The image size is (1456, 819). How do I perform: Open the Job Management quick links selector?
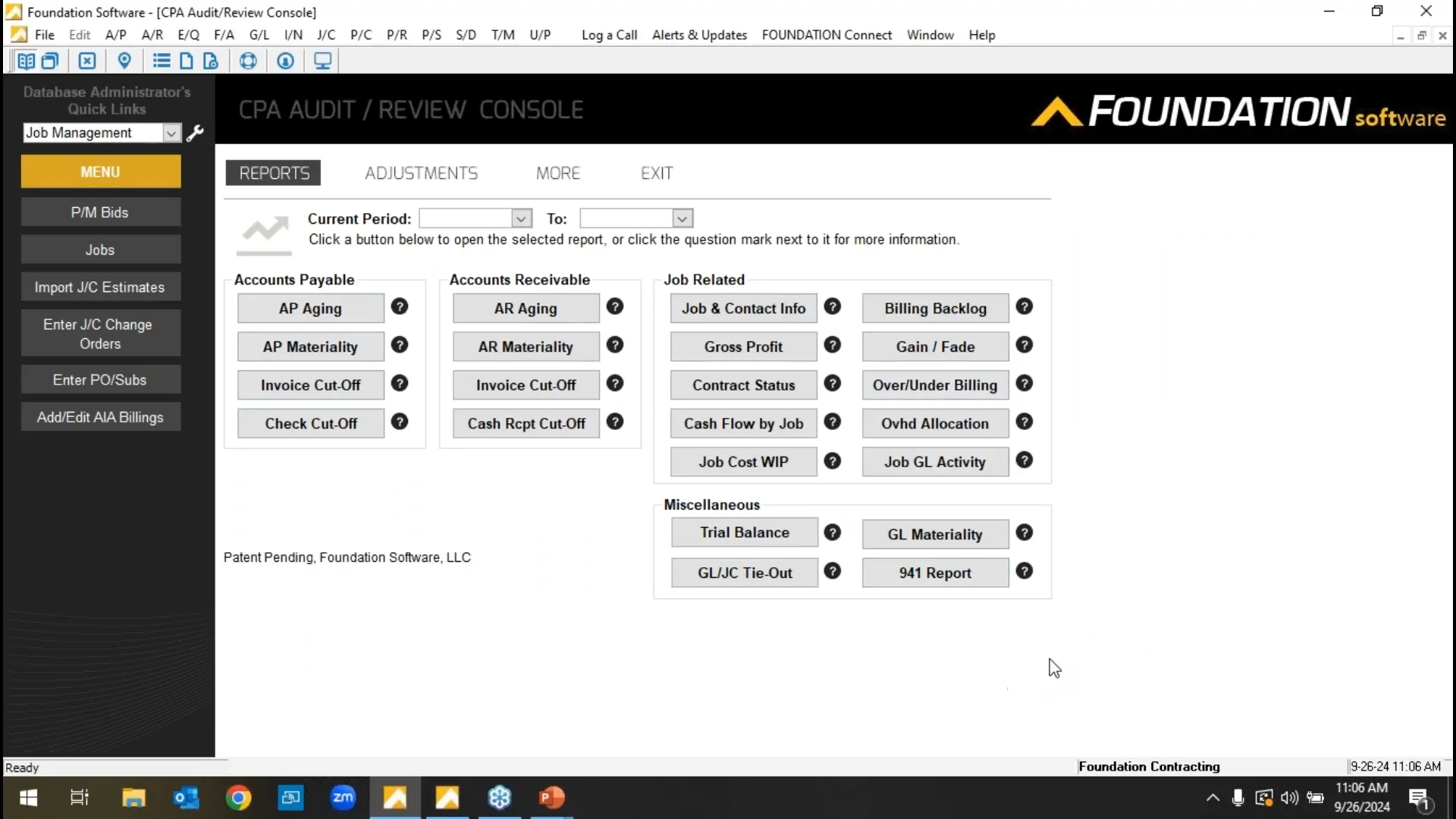click(x=172, y=133)
